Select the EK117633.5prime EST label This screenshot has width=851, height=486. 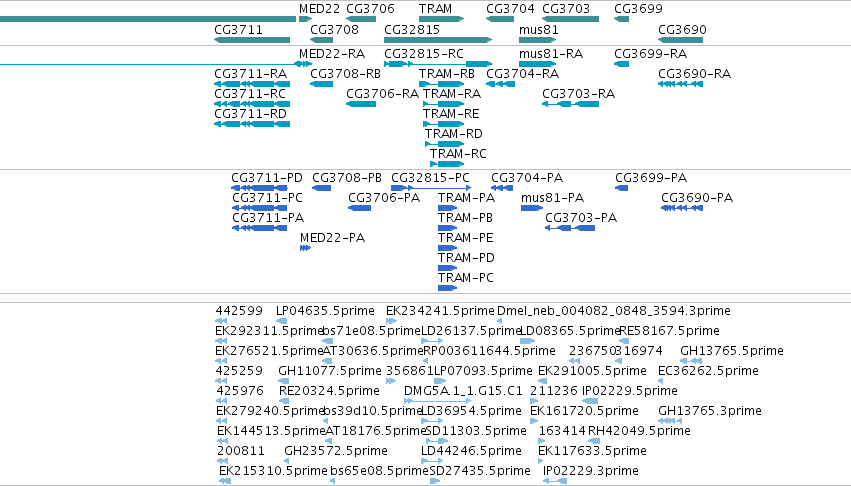click(x=592, y=452)
